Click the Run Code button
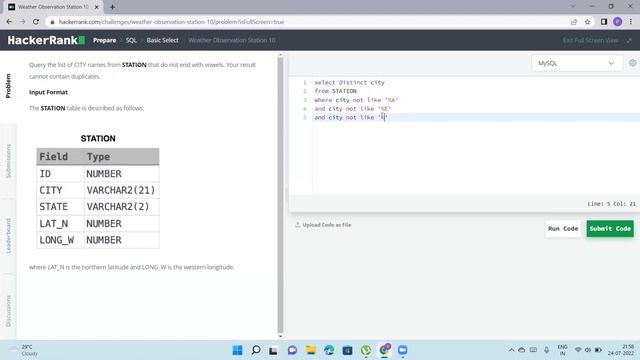This screenshot has width=640, height=360. (x=563, y=229)
